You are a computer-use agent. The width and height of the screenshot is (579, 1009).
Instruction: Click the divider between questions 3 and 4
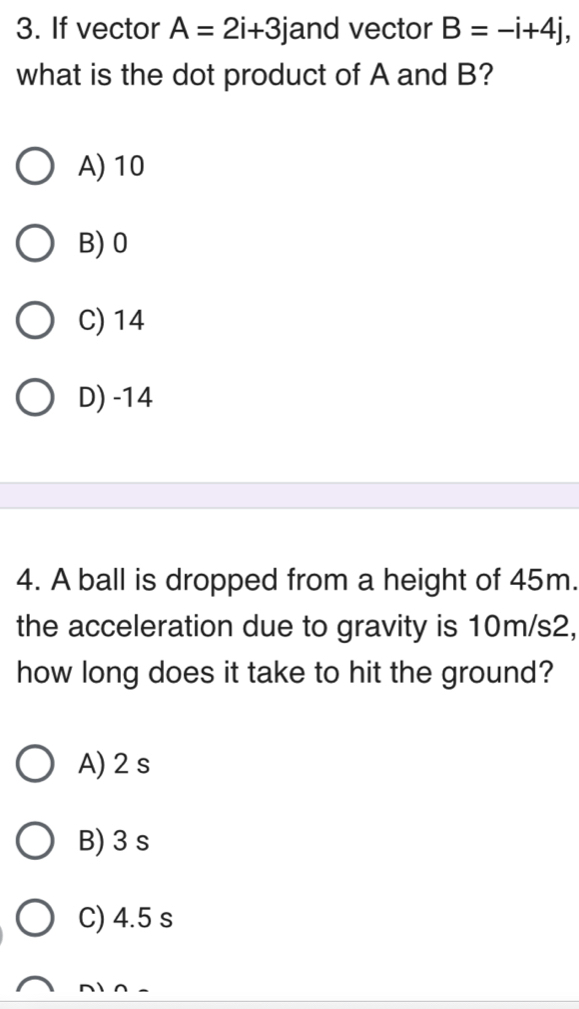point(290,492)
